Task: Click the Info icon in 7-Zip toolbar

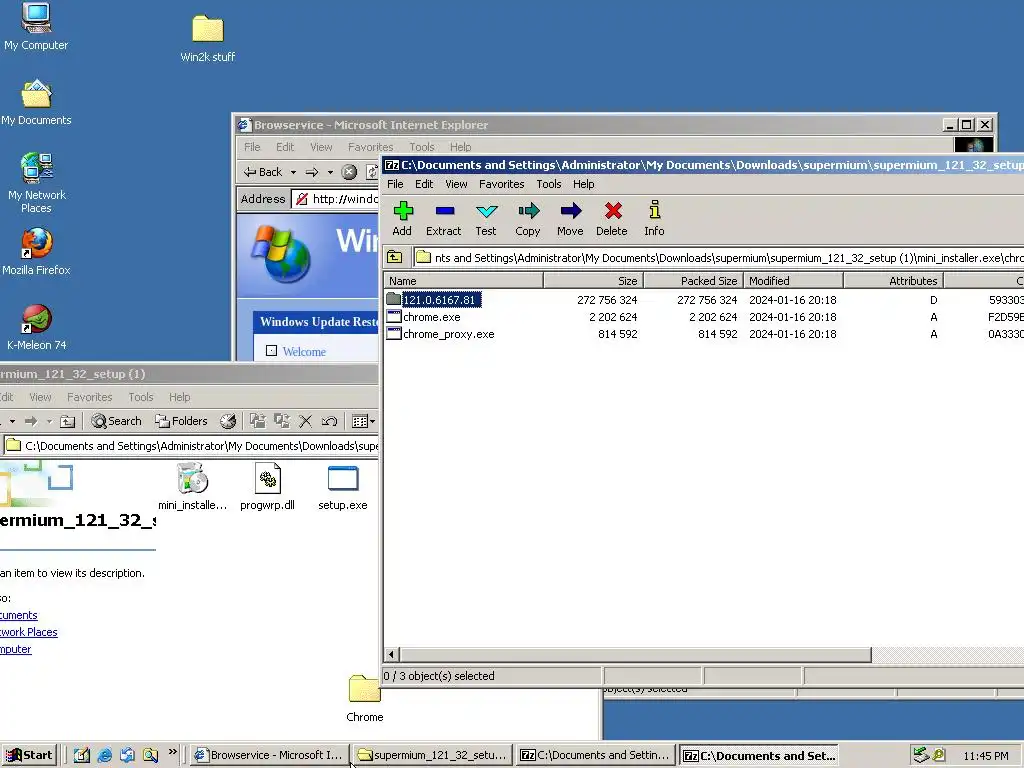Action: (654, 218)
